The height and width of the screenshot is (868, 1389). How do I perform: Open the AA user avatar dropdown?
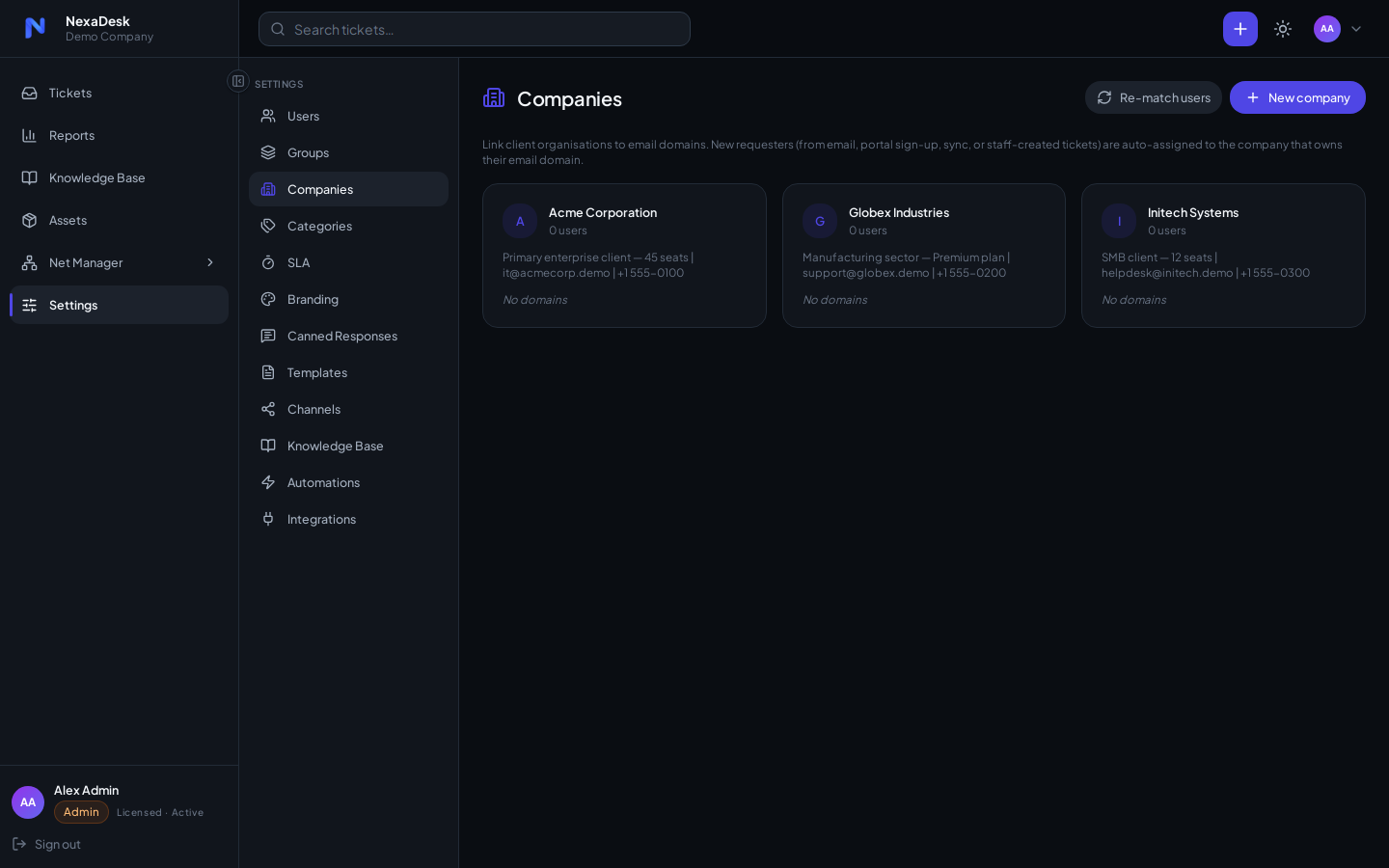pos(1339,29)
